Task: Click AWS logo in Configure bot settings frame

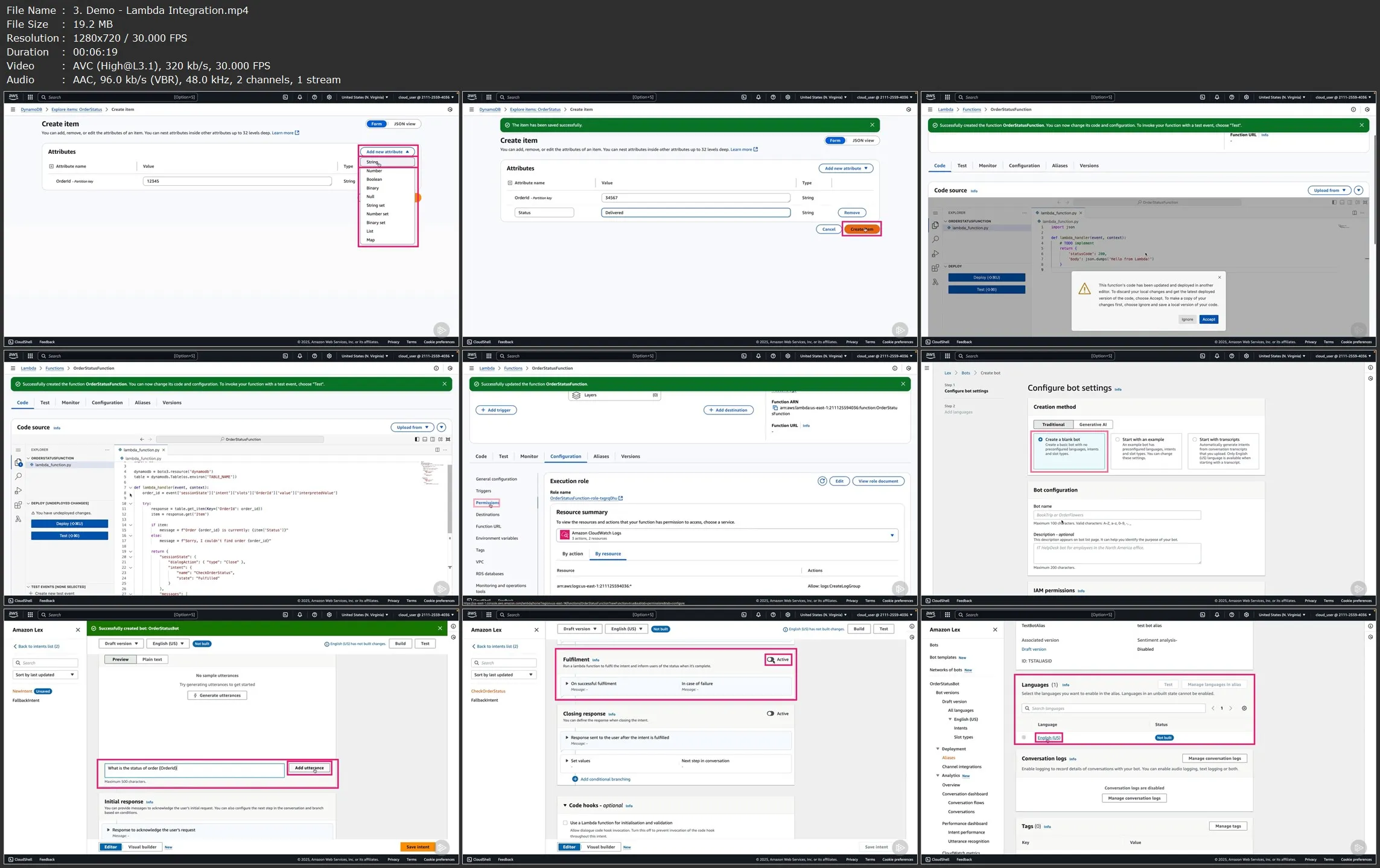Action: pos(930,356)
